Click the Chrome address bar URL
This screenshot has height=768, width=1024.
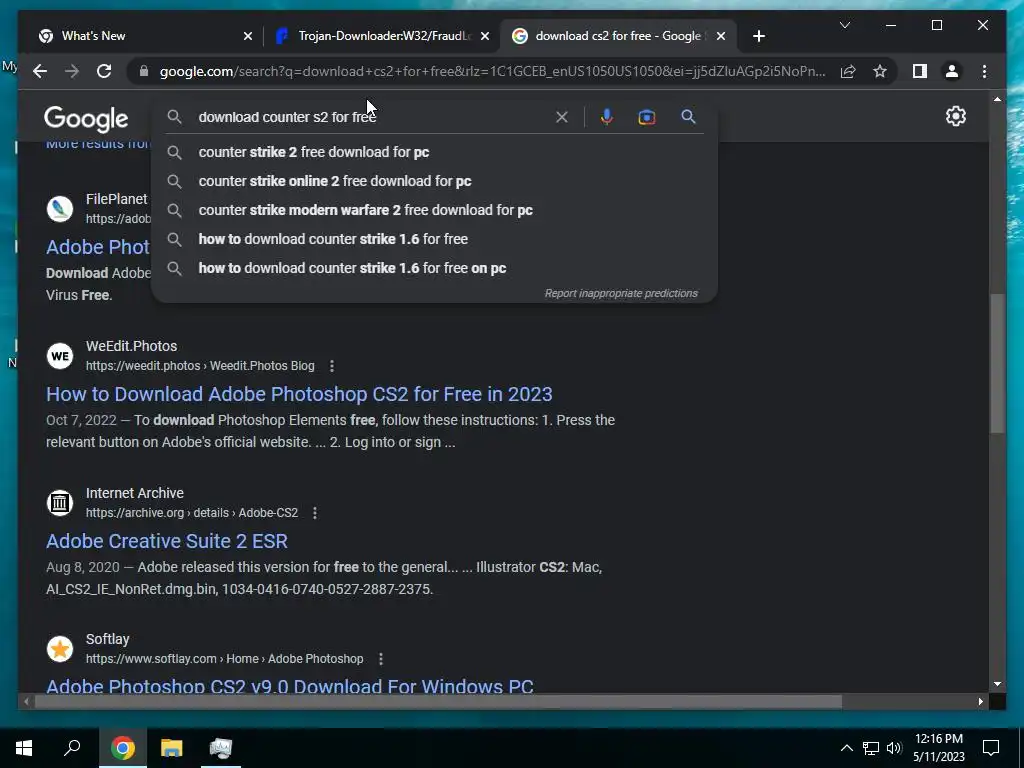click(492, 71)
